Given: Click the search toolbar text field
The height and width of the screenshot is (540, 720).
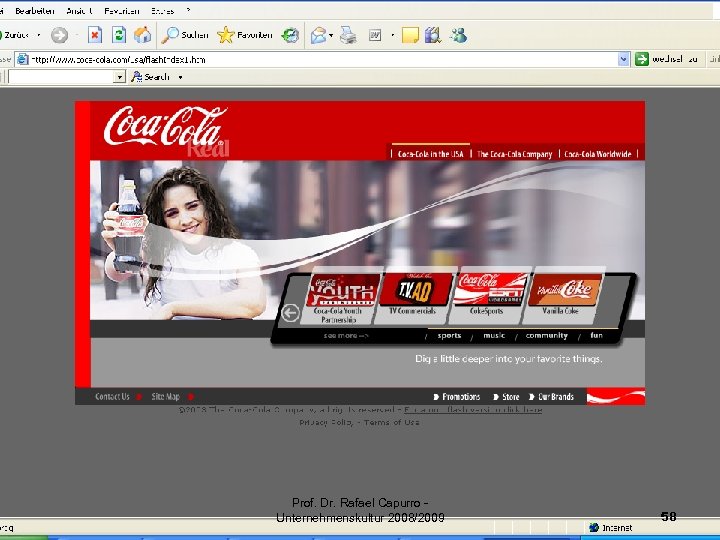Looking at the screenshot, I should tap(61, 77).
